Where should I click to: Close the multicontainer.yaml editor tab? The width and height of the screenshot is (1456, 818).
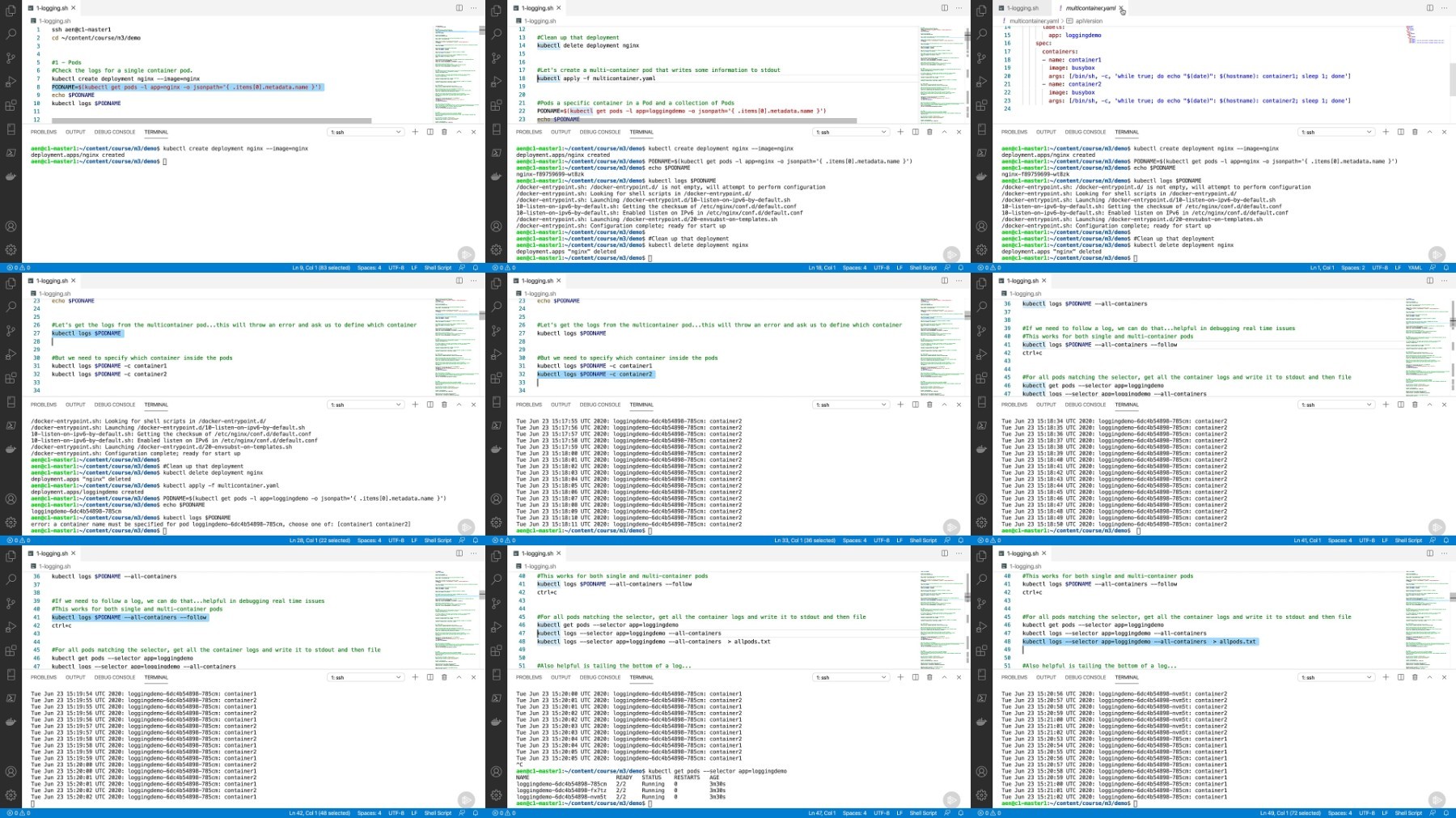[x=1122, y=8]
